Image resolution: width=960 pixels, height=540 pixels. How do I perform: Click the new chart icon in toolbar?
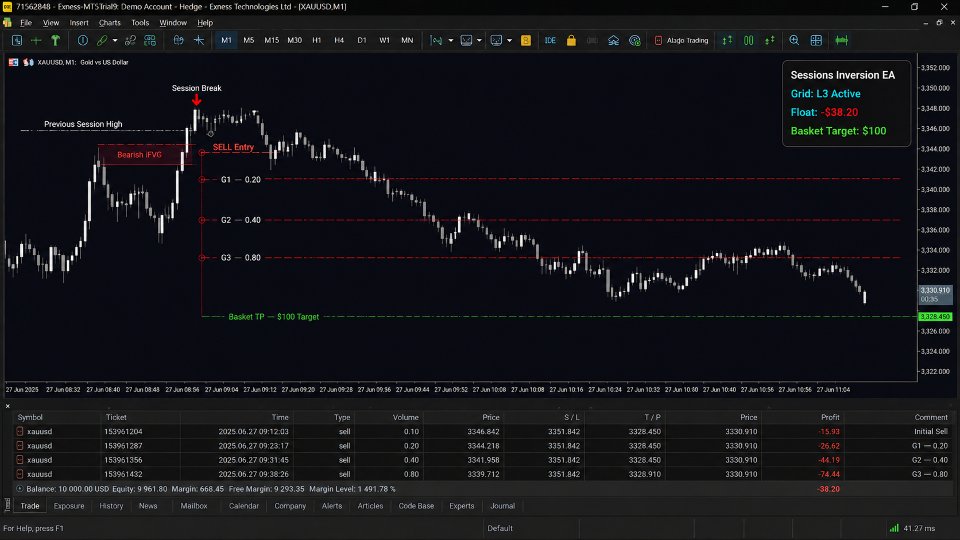(x=17, y=40)
